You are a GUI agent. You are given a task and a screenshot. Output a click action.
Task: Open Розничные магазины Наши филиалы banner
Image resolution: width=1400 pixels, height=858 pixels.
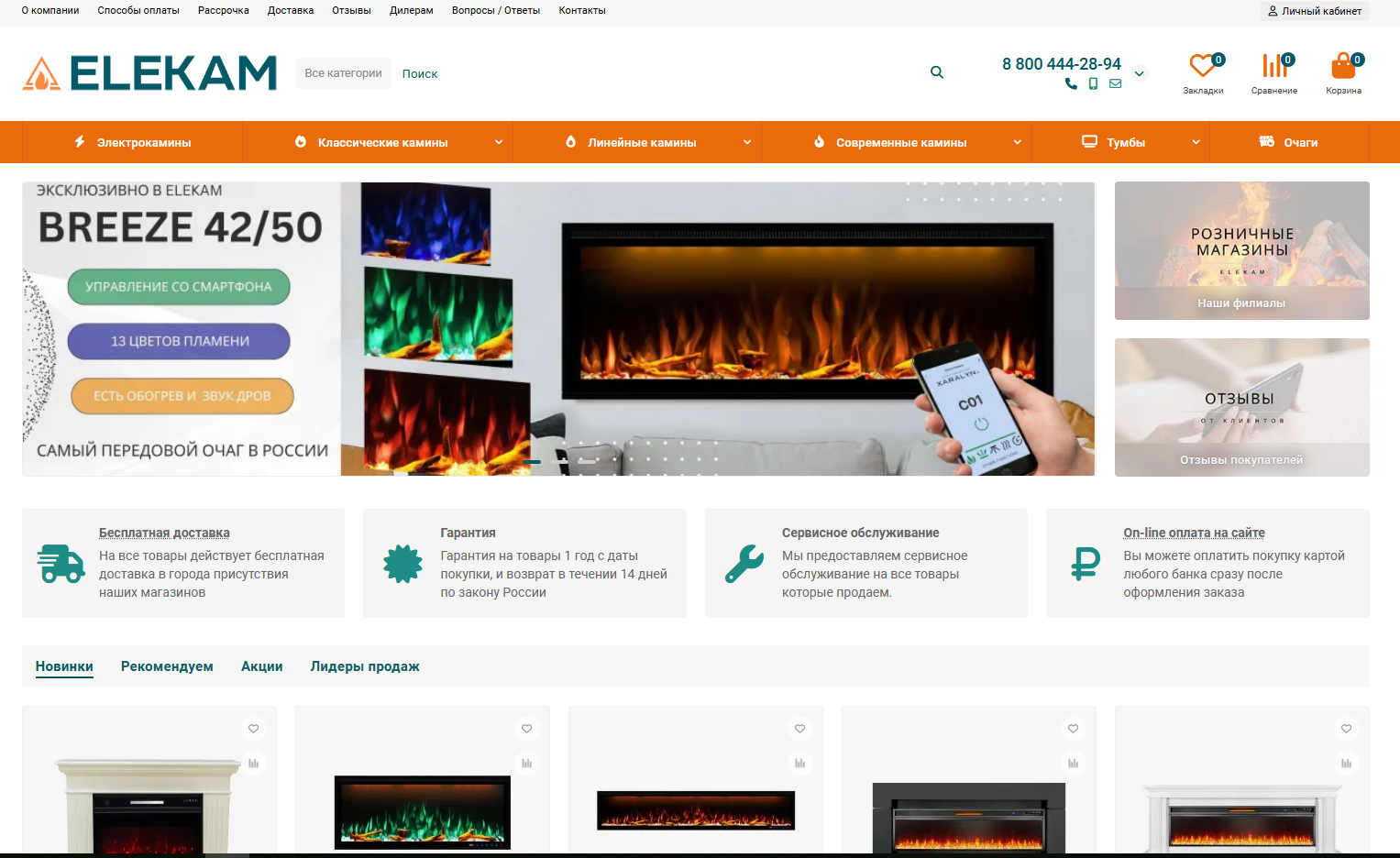coord(1241,250)
